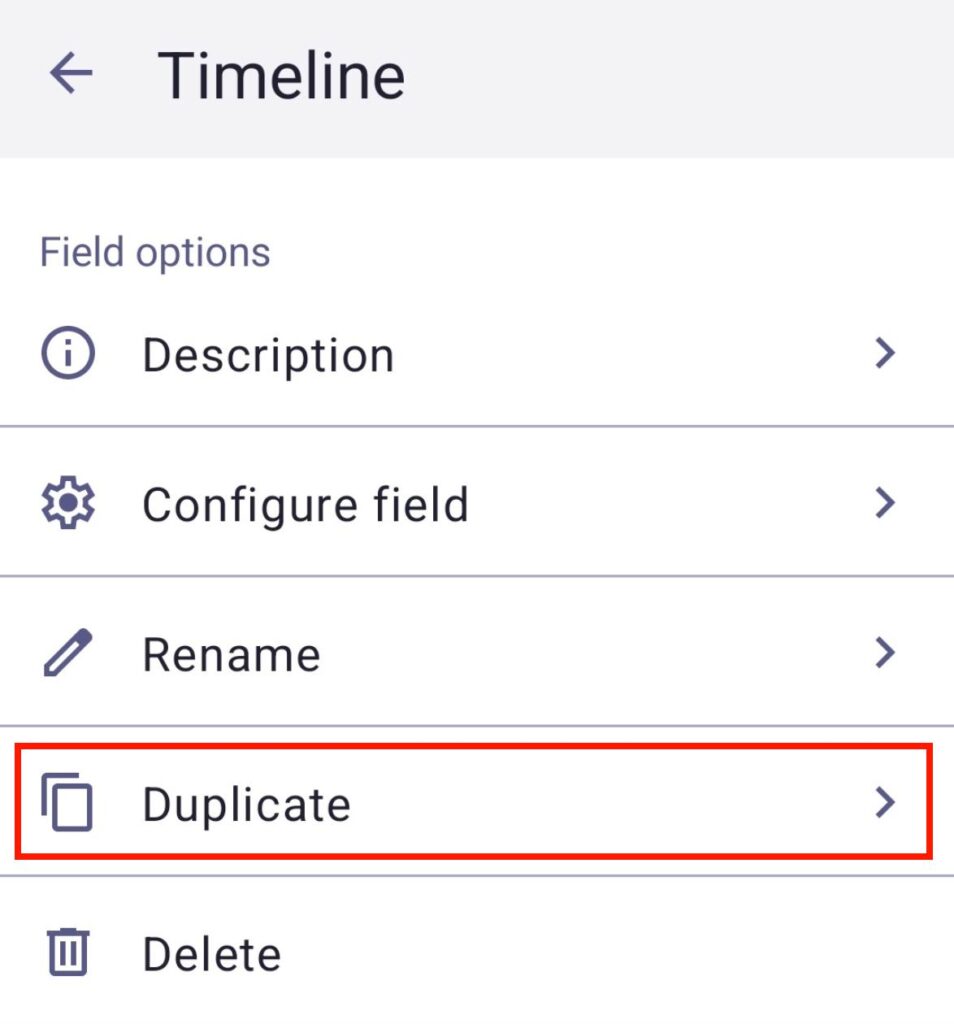Click the Duplicate copy icon
The width and height of the screenshot is (954, 1024).
(68, 803)
